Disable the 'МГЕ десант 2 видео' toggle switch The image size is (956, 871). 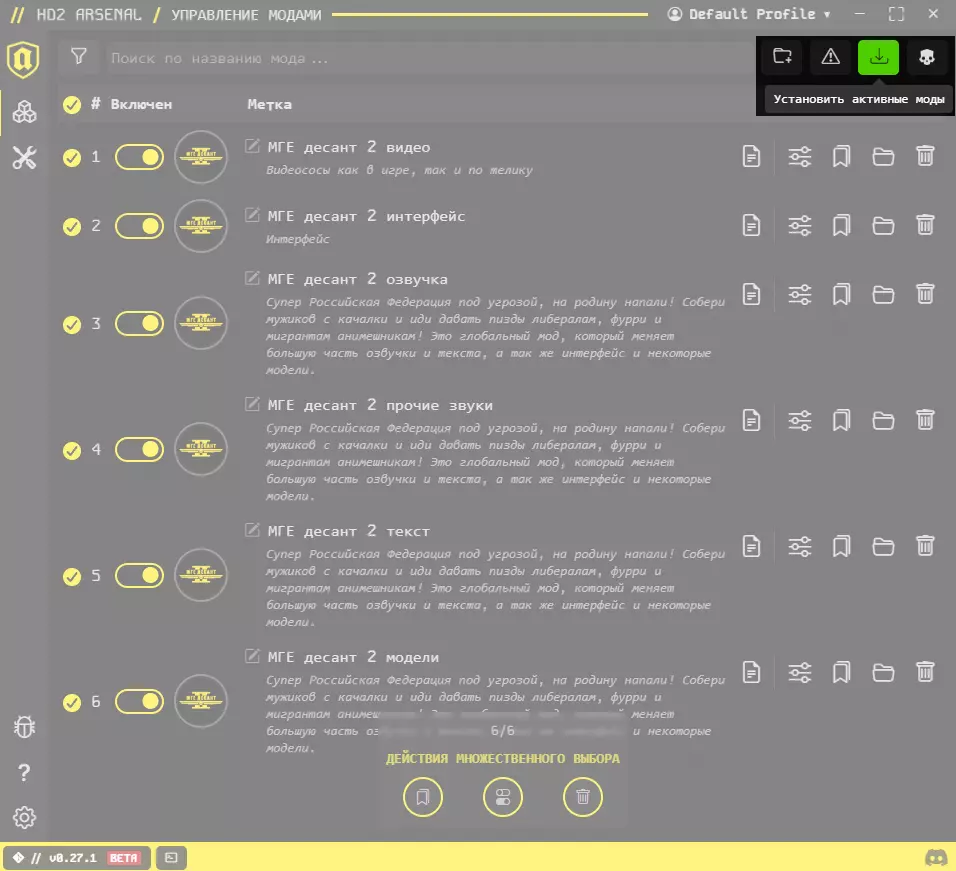pyautogui.click(x=140, y=157)
